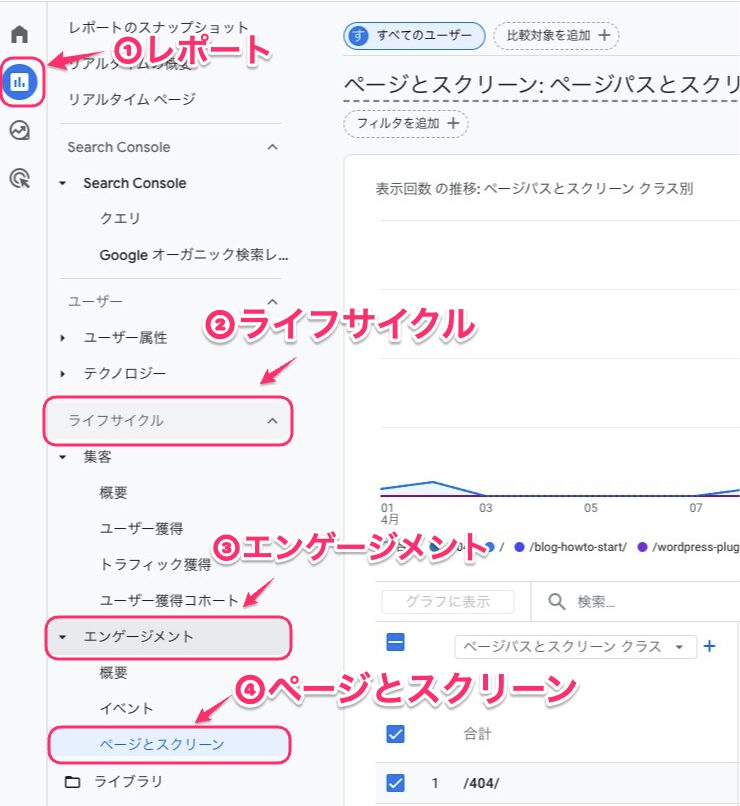Screen dimensions: 740x806
Task: Select ページとスクリーン in the sidebar
Action: (x=161, y=744)
